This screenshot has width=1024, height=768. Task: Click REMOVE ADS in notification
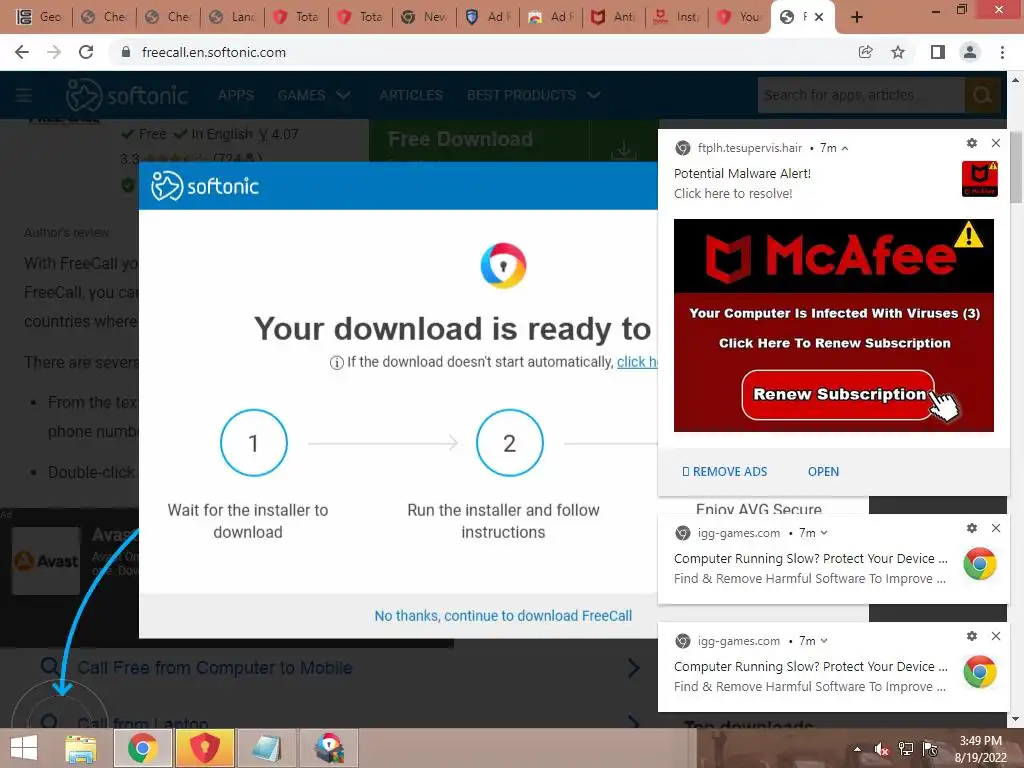pos(724,472)
